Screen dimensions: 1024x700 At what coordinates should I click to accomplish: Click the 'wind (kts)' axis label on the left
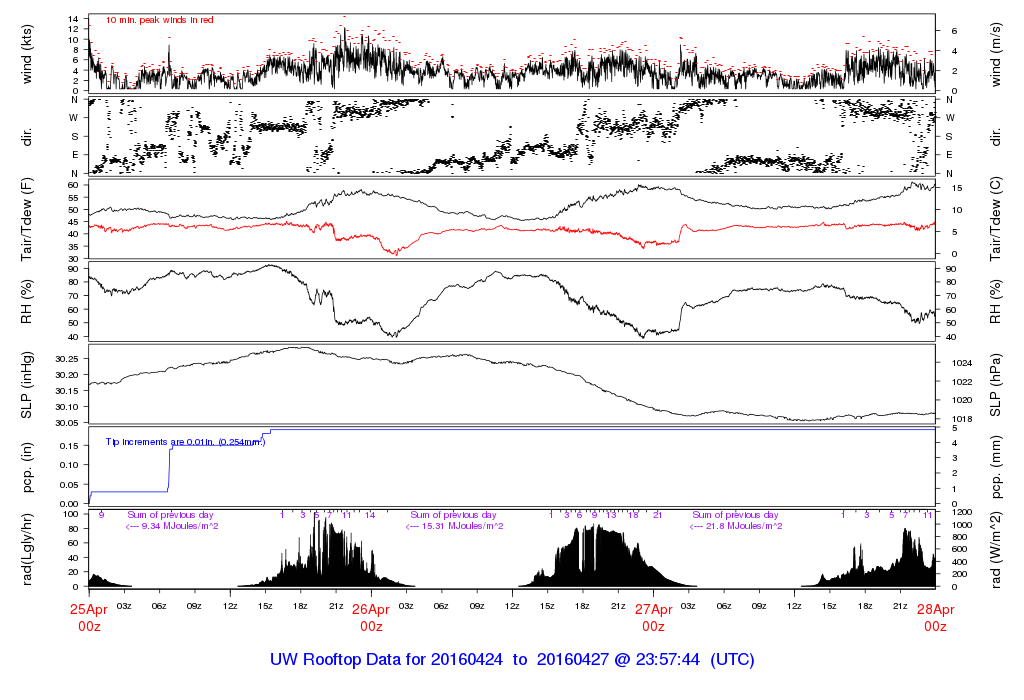coord(27,54)
